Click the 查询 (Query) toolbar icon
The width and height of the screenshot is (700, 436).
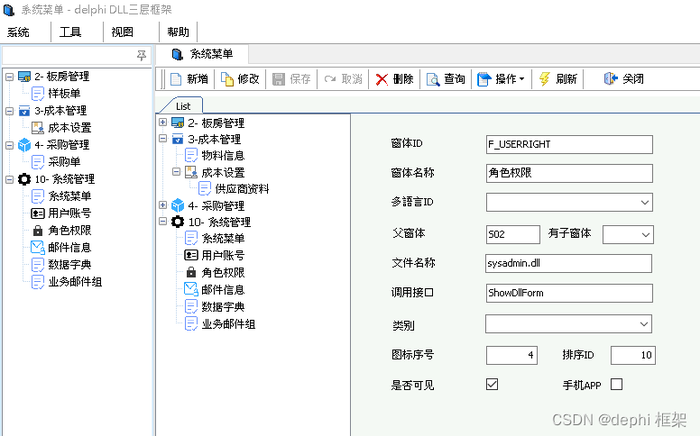[x=432, y=79]
